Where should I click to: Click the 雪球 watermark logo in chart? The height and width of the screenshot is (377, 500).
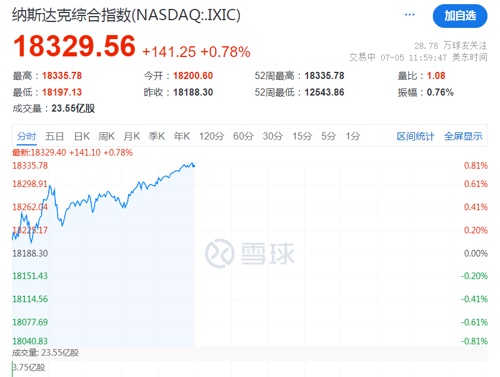(x=250, y=253)
